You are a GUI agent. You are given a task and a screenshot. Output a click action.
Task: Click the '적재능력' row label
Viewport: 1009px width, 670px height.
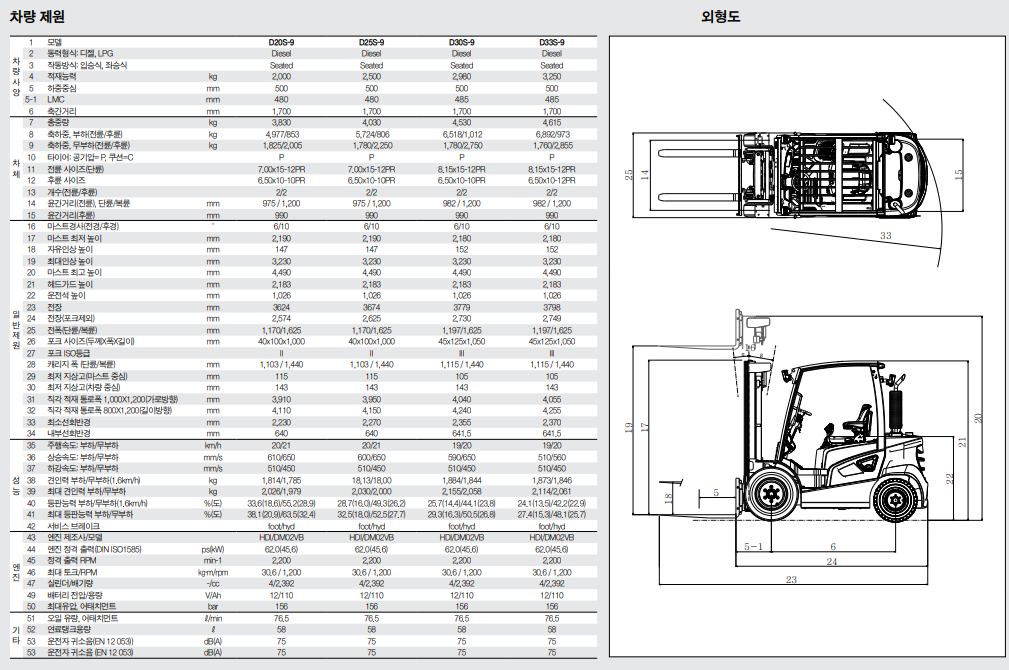coord(61,77)
